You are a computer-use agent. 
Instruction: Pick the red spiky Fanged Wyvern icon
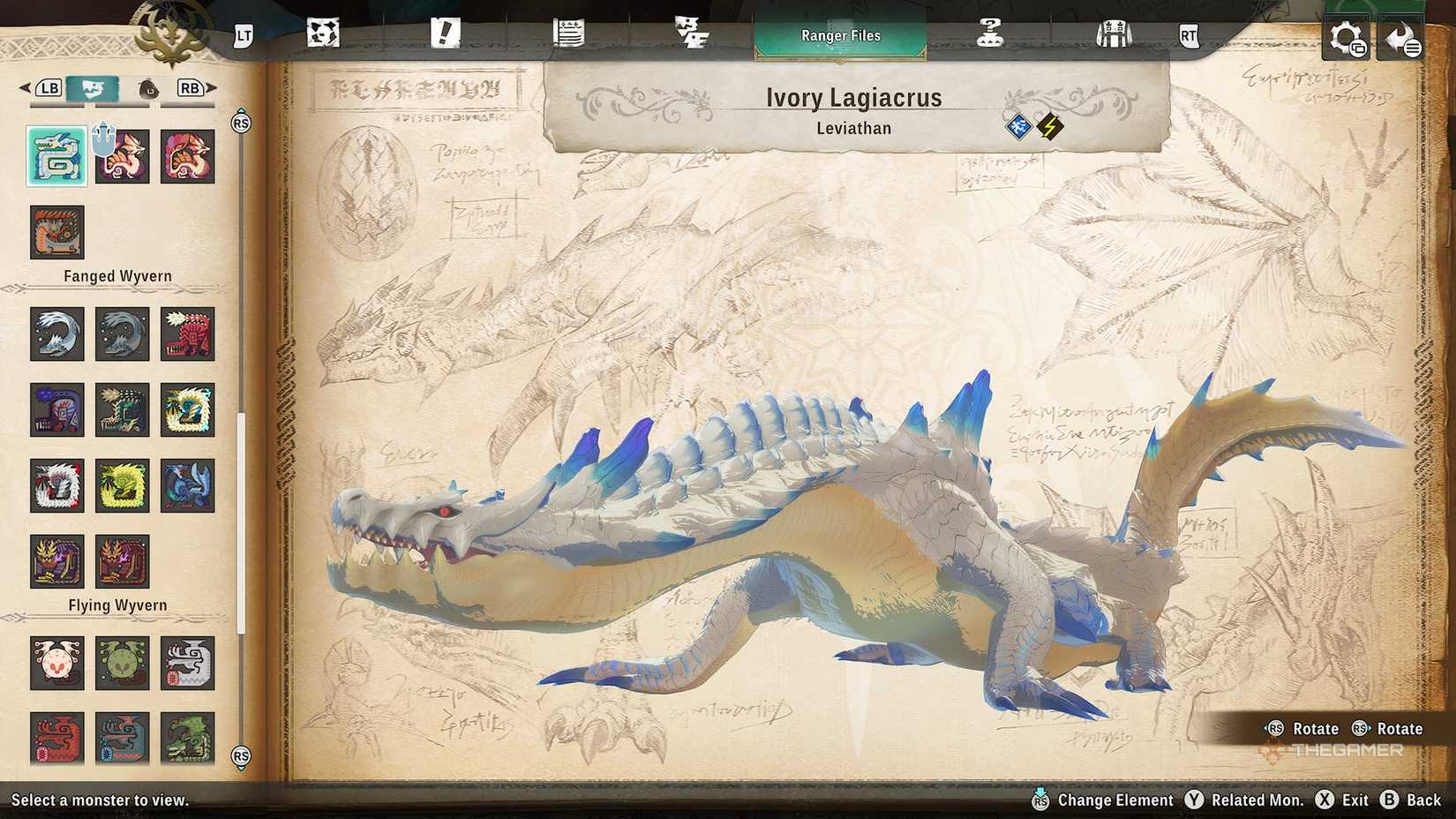coord(188,334)
